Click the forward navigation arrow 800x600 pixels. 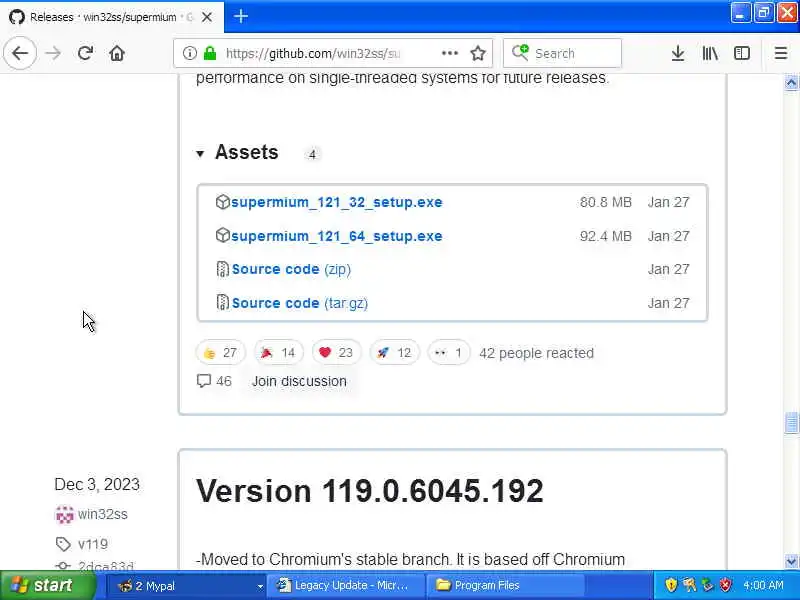[x=53, y=53]
